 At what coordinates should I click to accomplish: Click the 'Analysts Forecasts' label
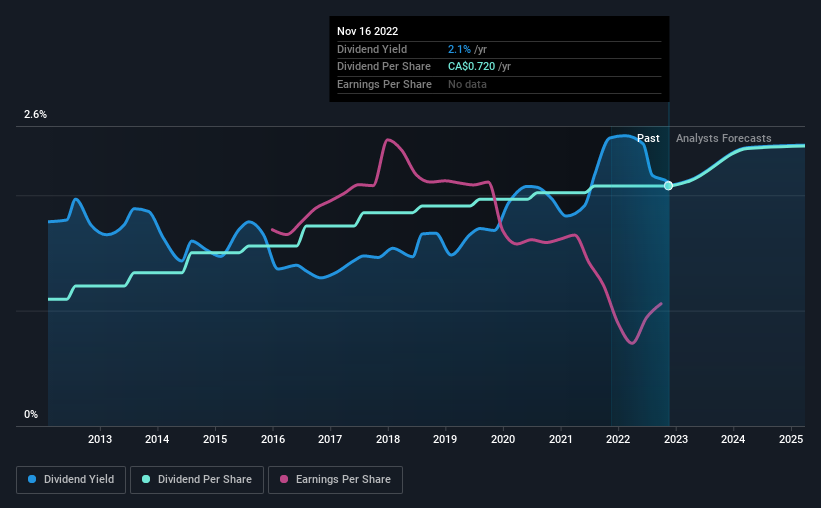724,138
